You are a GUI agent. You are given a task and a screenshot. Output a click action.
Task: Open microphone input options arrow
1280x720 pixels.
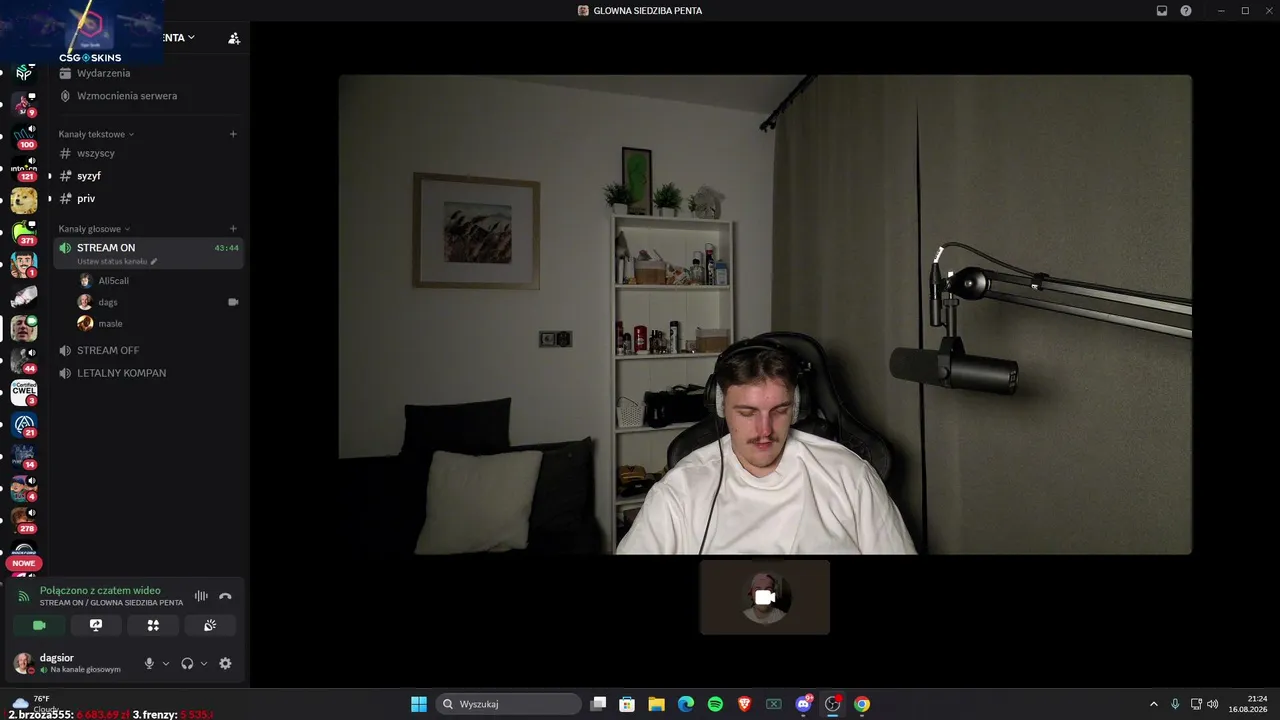(166, 663)
